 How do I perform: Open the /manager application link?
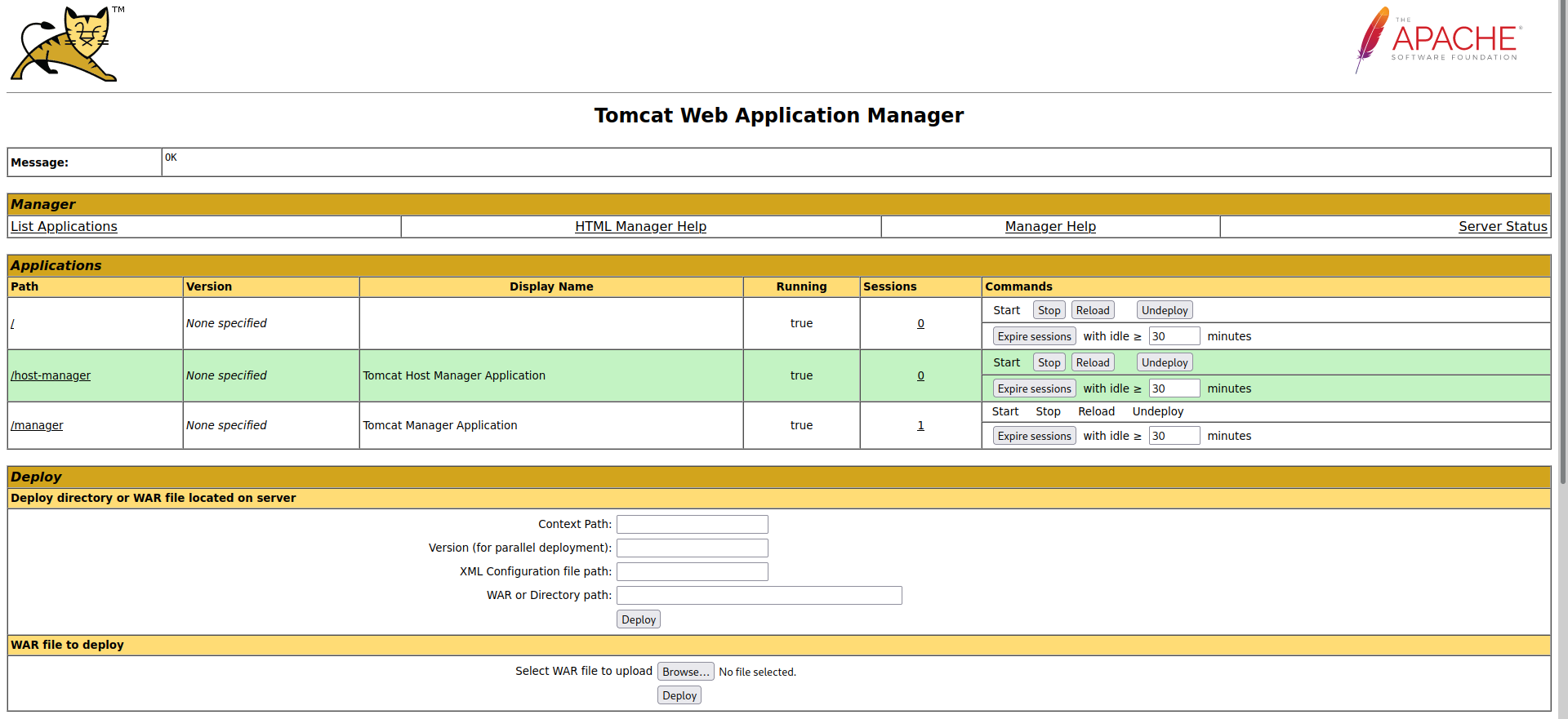(x=37, y=426)
